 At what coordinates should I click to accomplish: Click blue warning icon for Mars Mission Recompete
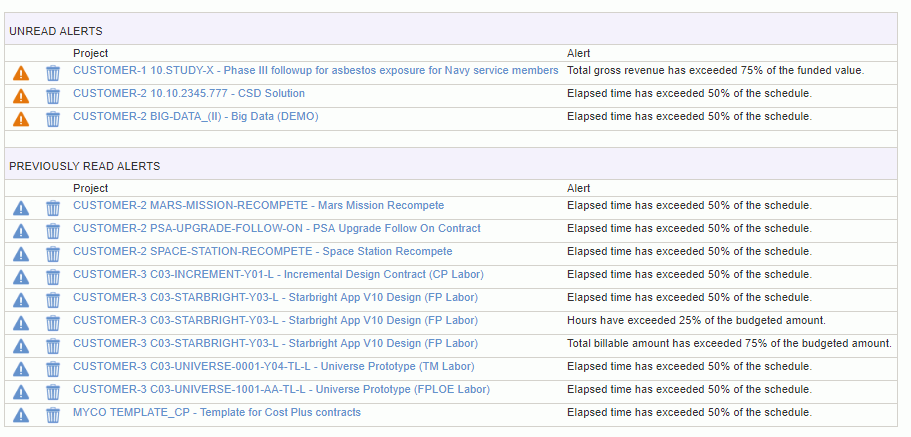21,208
